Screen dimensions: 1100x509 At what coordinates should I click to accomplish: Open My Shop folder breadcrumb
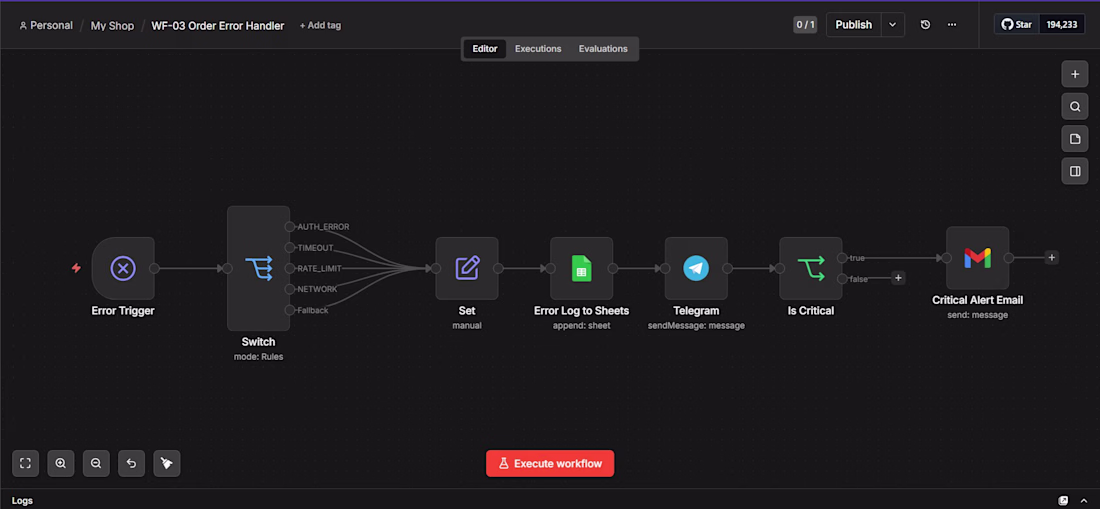[112, 25]
